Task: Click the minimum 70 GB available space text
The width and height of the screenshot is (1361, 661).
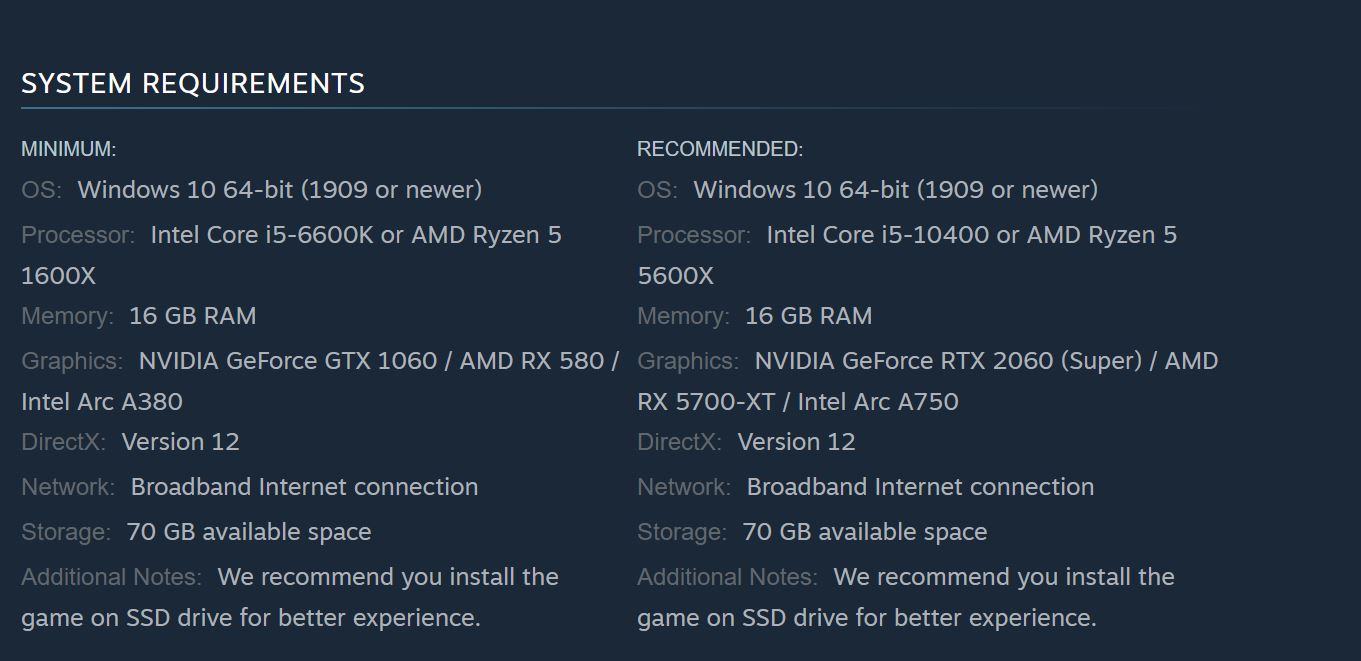Action: (249, 532)
